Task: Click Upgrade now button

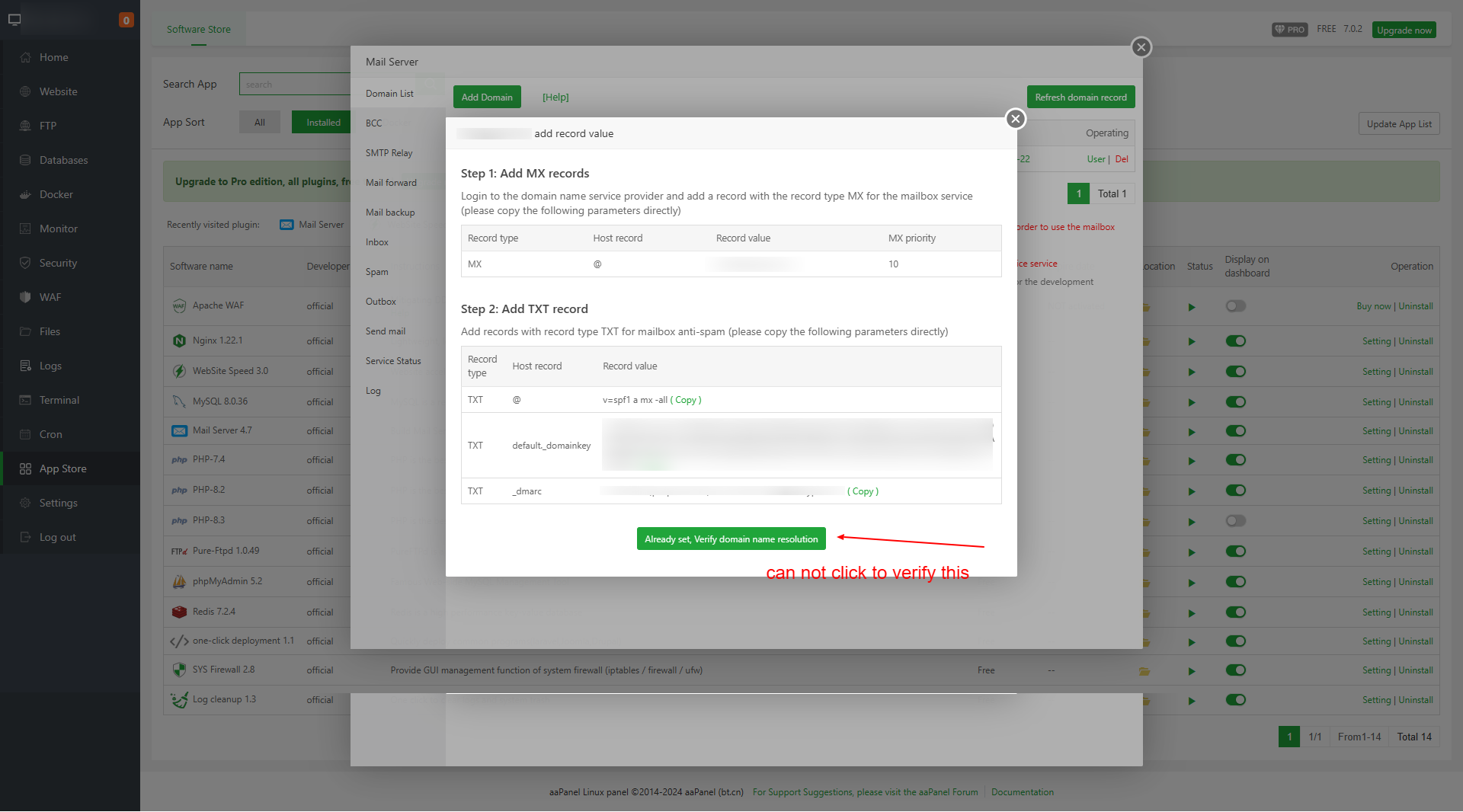Action: click(x=1404, y=30)
